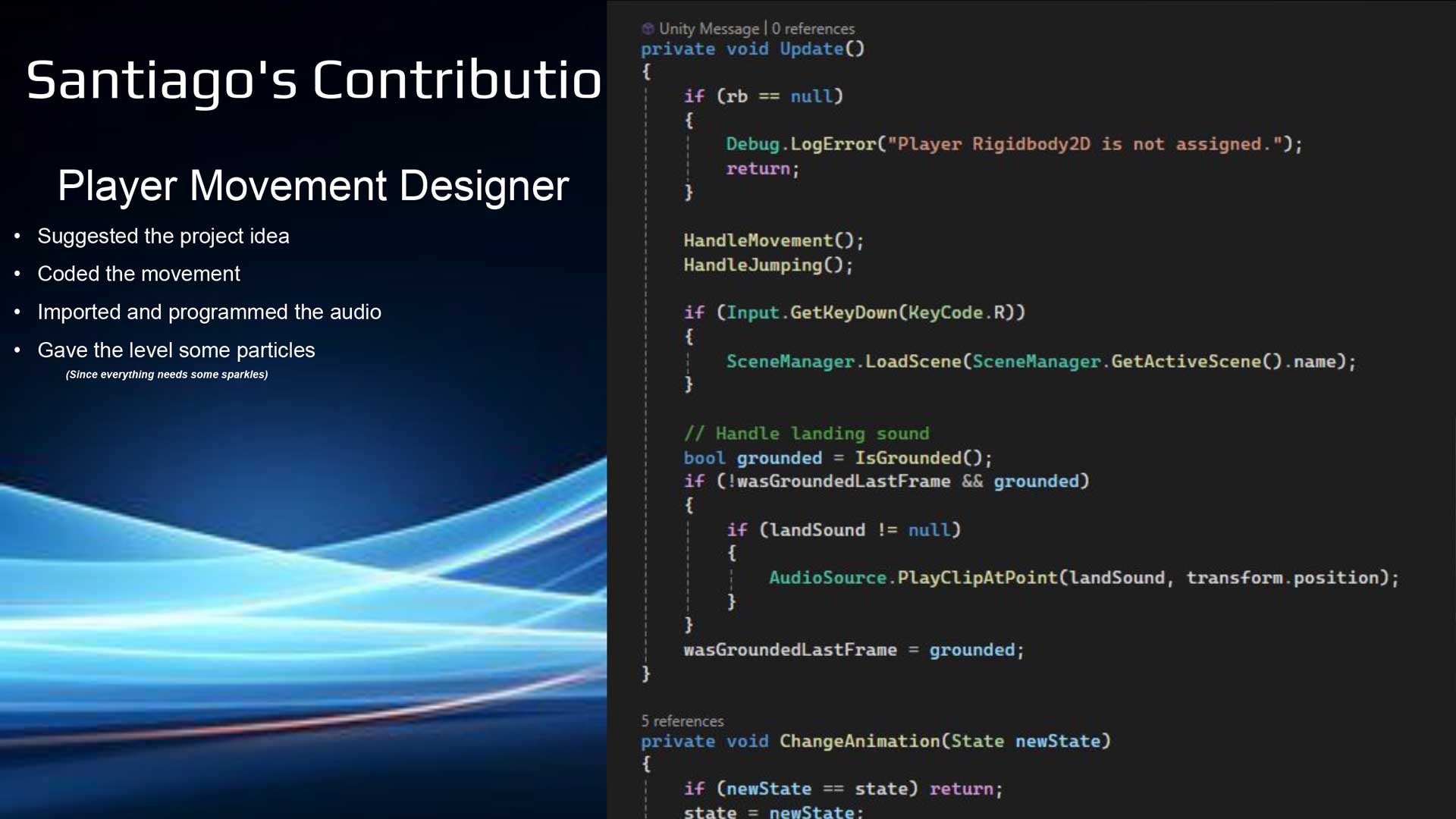Viewport: 1456px width, 819px height.
Task: Click 'Imported and programmed the audio' bullet
Action: [209, 312]
